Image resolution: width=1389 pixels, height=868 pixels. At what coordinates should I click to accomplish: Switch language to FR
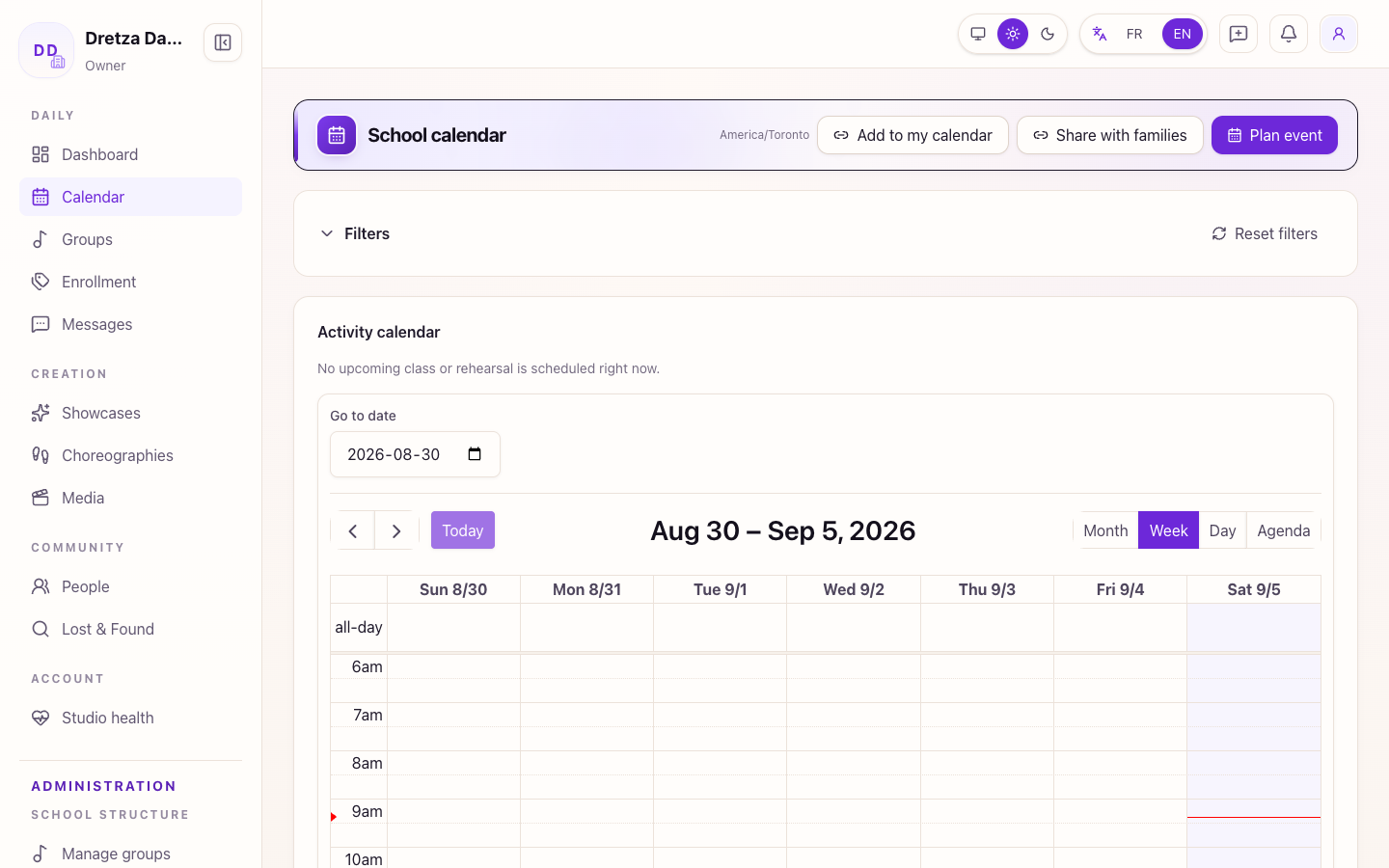1134,34
